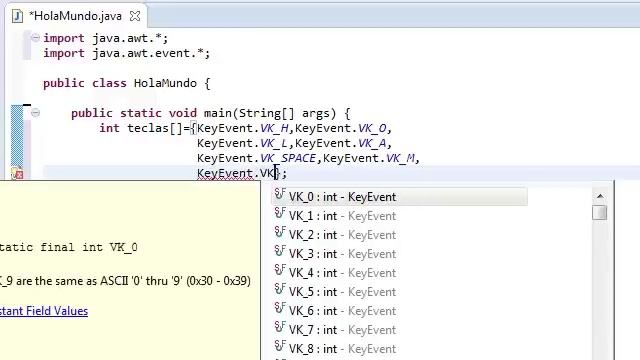Choose VK_7 autocomplete suggestion
Screen dimensions: 640x360
coord(400,330)
